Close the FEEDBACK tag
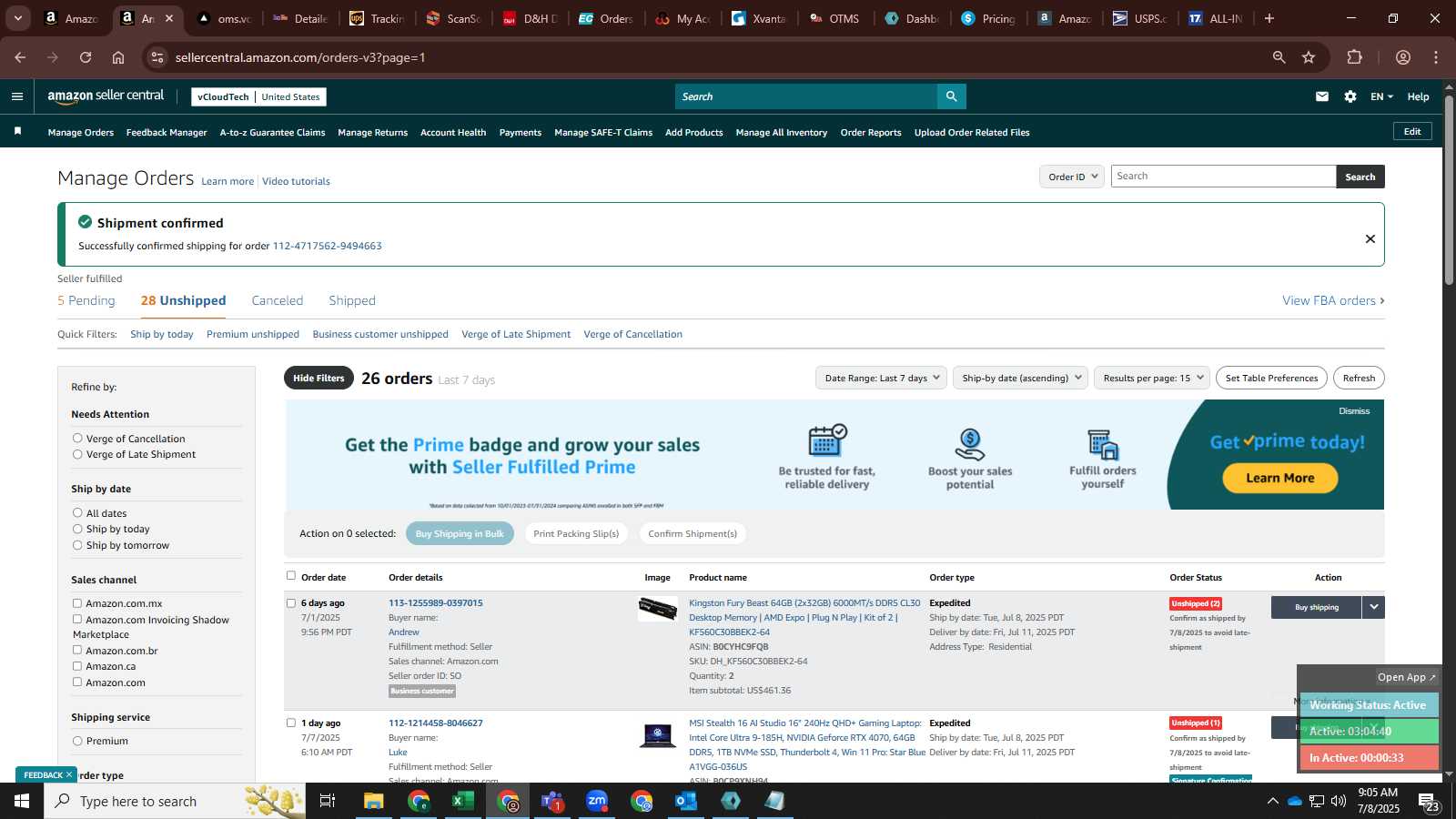This screenshot has height=819, width=1456. (x=68, y=775)
